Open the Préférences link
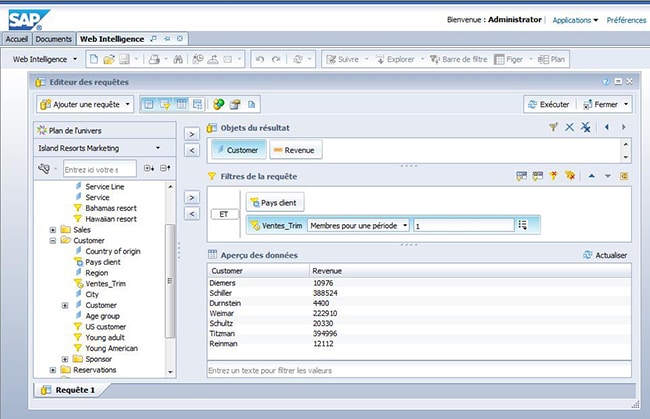The image size is (650, 419). tap(626, 20)
